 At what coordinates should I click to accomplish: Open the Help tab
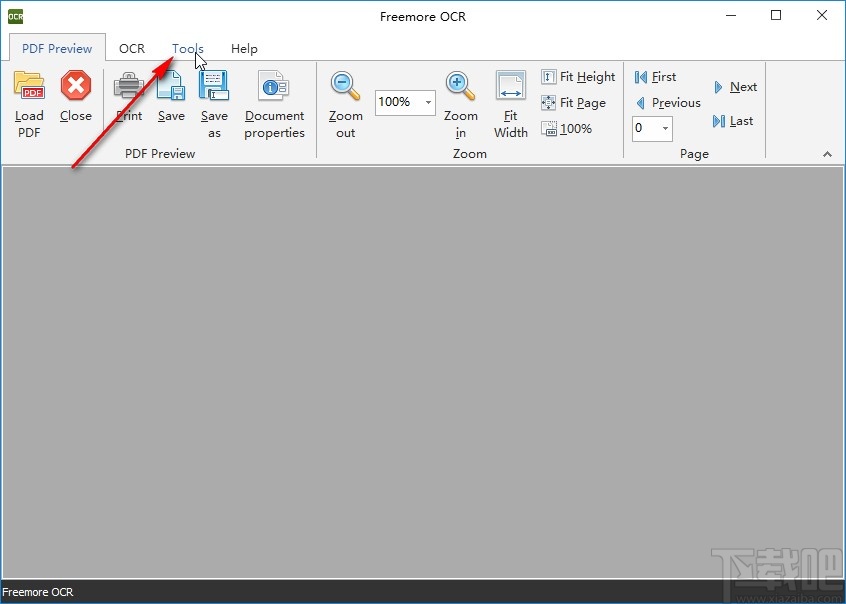pos(244,49)
